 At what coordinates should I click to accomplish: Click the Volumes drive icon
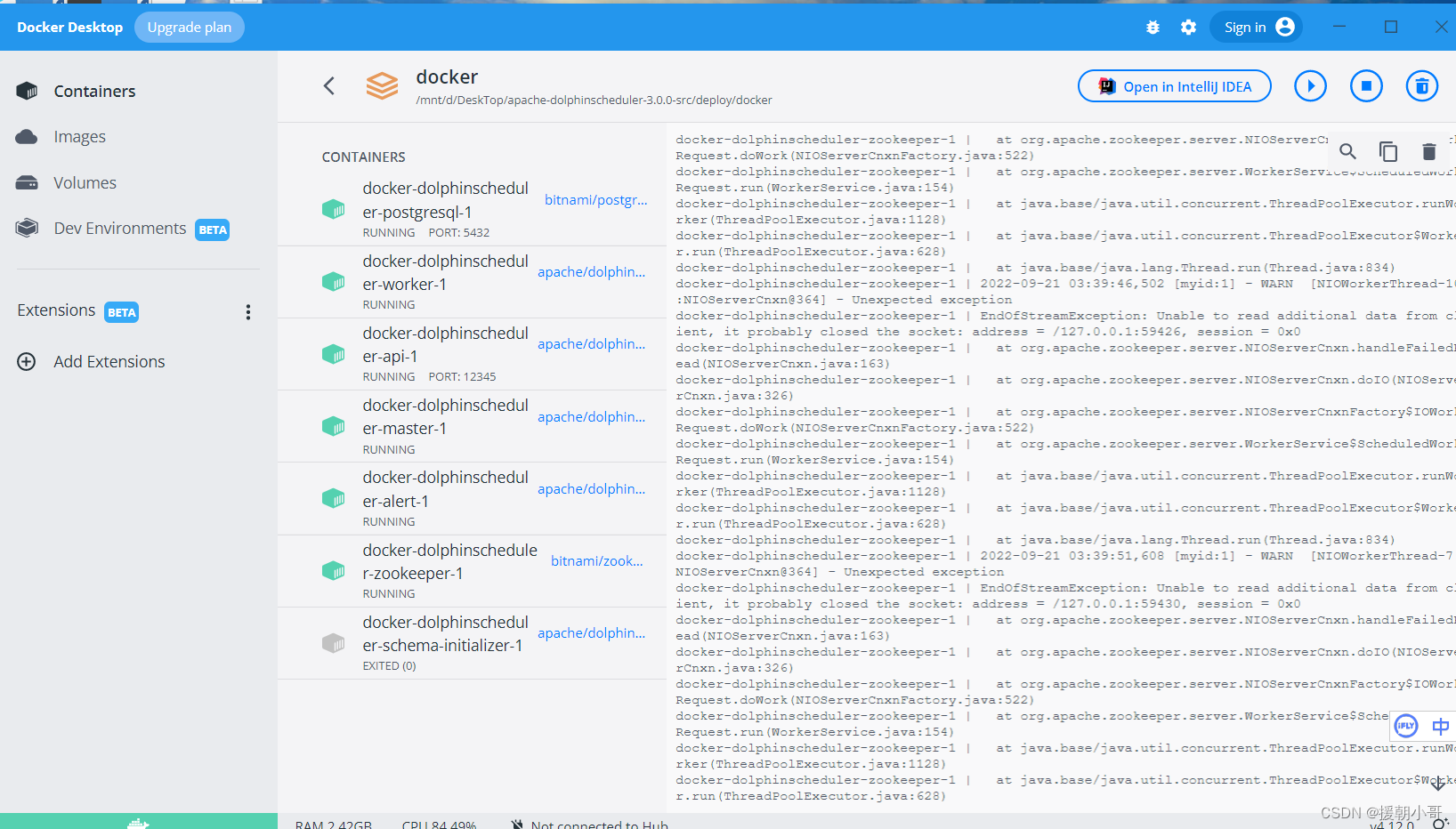28,182
